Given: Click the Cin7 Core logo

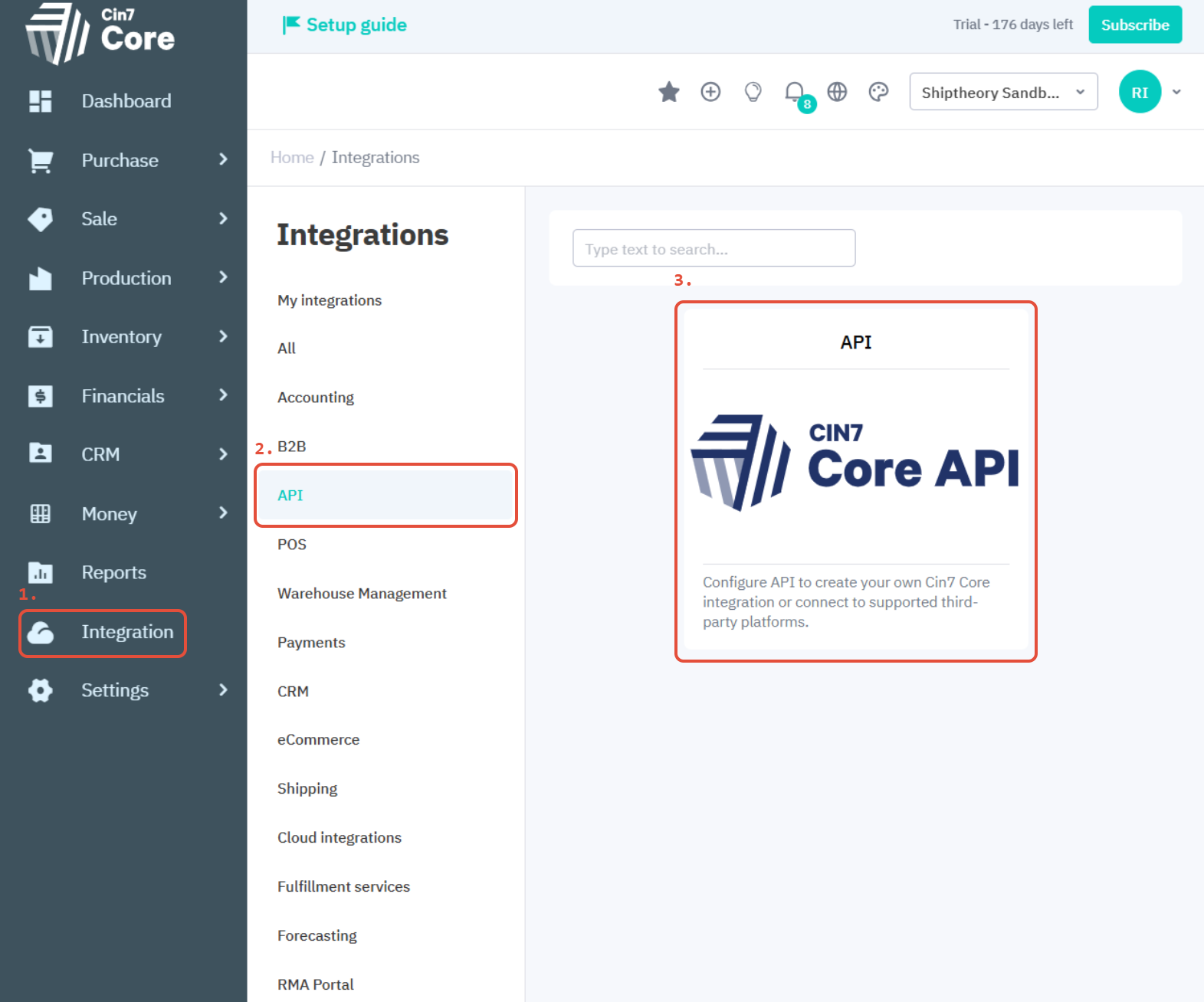Looking at the screenshot, I should coord(100,33).
